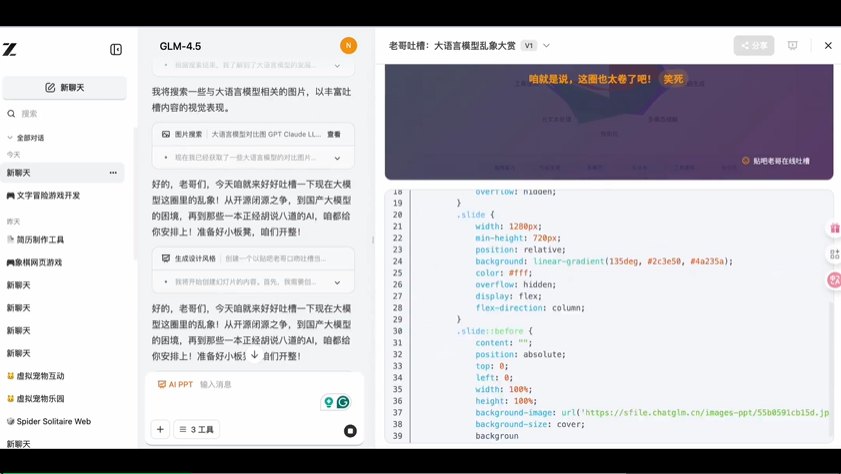The height and width of the screenshot is (474, 841).
Task: Collapse the sidebar with the panel icon
Action: 116,49
